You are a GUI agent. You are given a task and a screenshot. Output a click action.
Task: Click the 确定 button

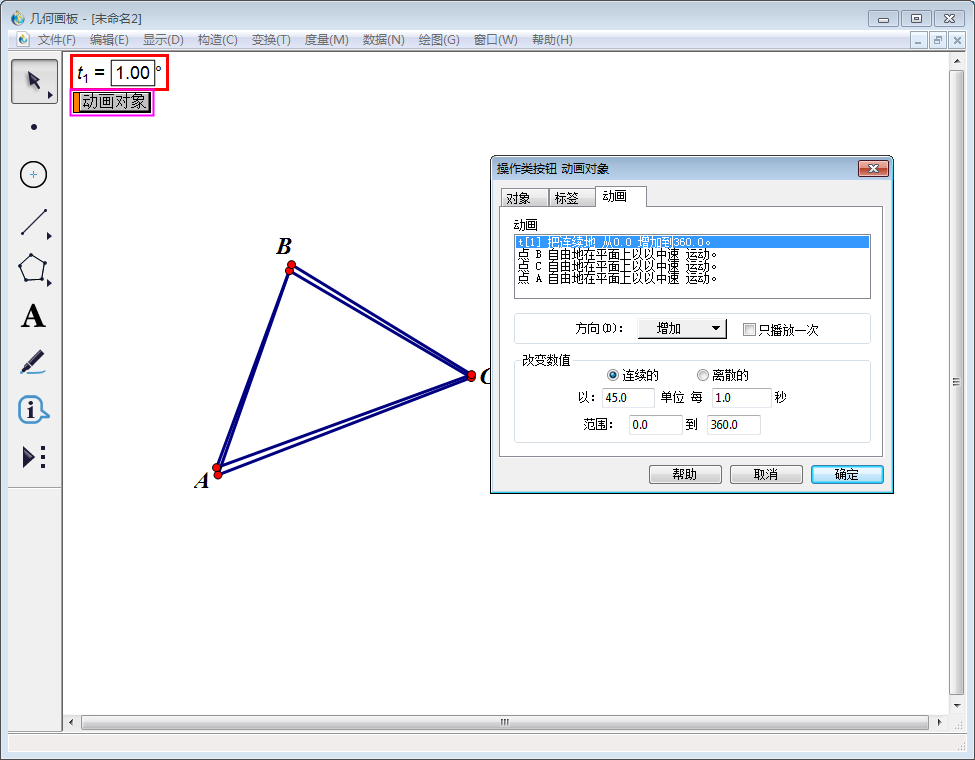coord(847,474)
